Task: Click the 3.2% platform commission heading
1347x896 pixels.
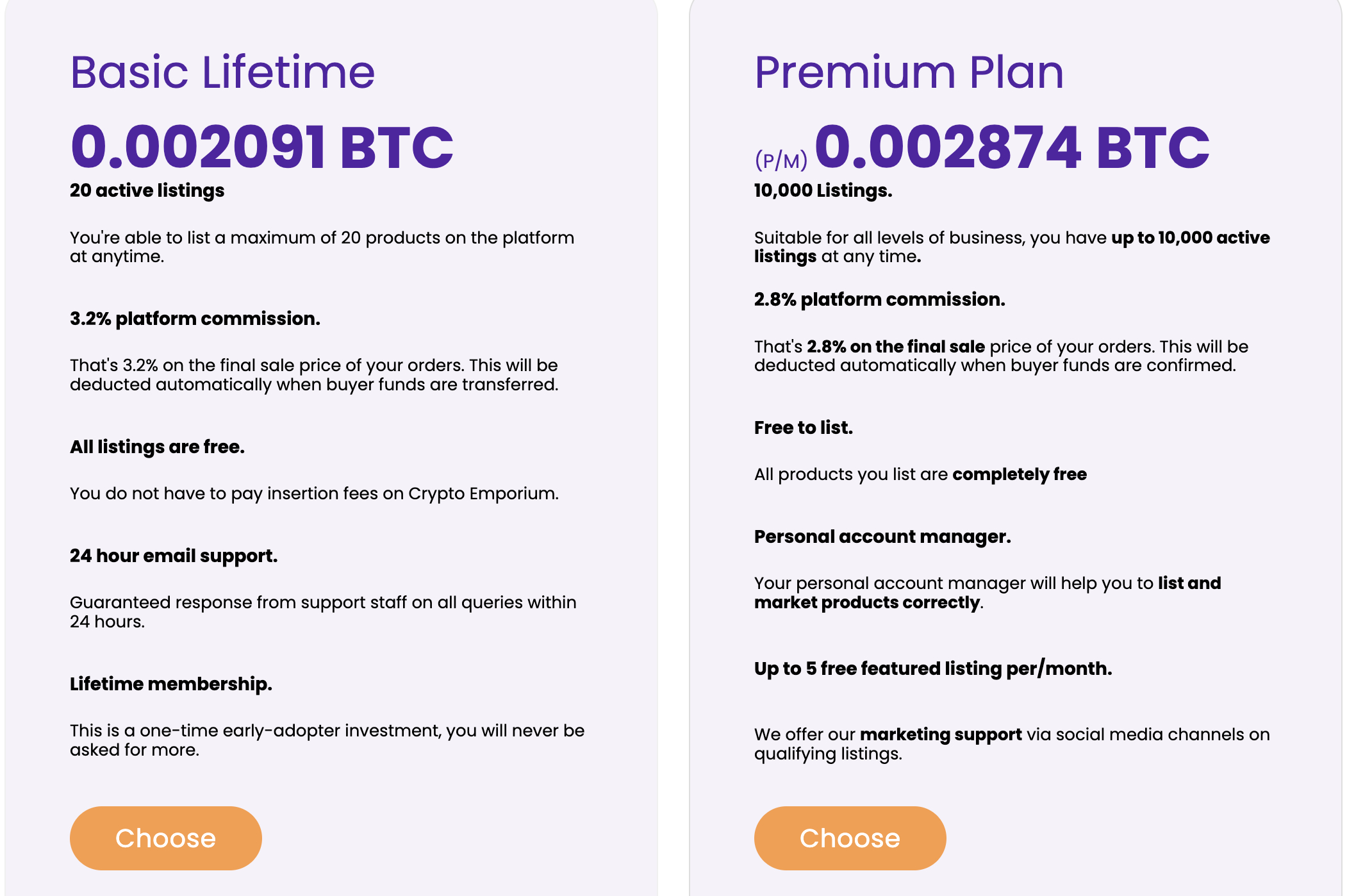Action: (x=195, y=319)
